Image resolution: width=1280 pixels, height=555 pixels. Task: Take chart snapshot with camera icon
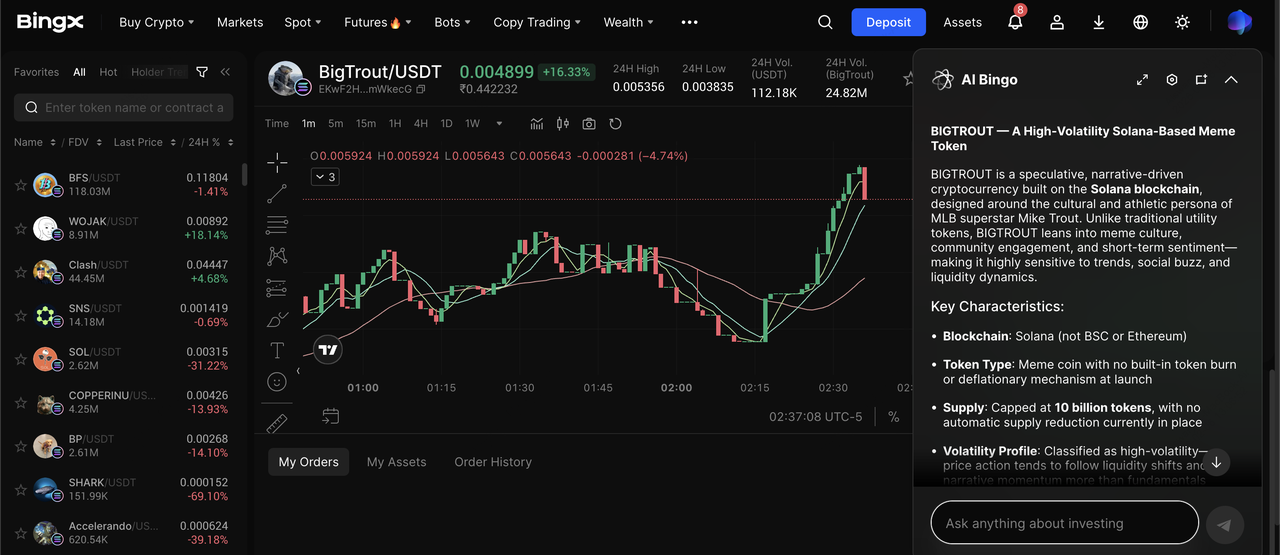(x=589, y=124)
